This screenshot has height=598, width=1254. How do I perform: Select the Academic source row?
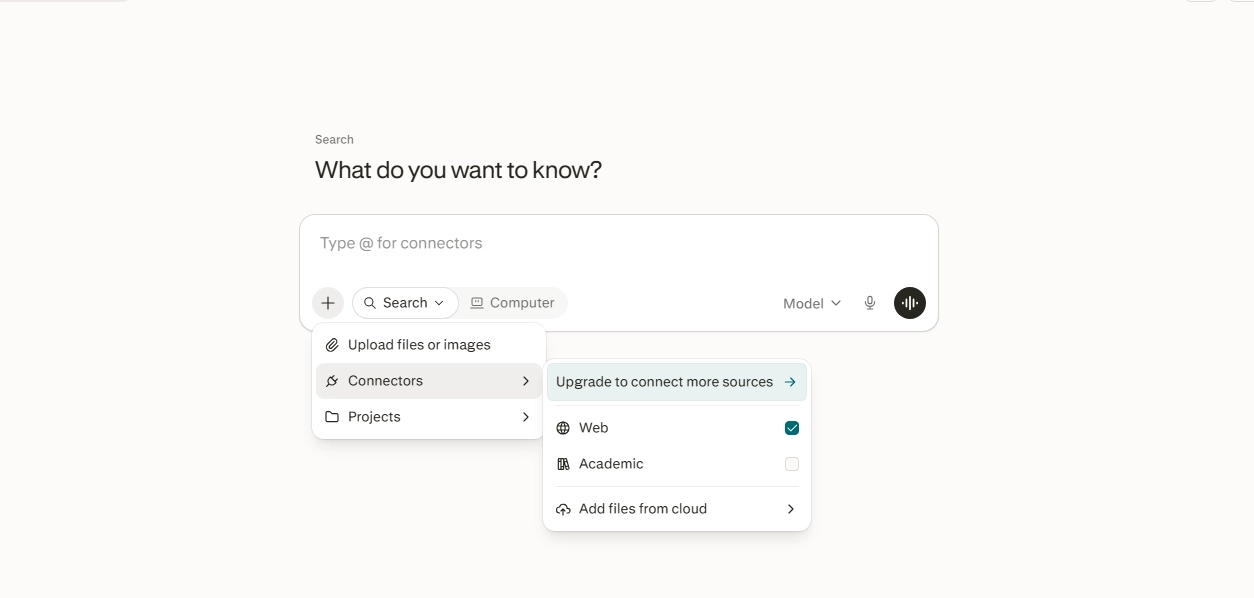677,464
